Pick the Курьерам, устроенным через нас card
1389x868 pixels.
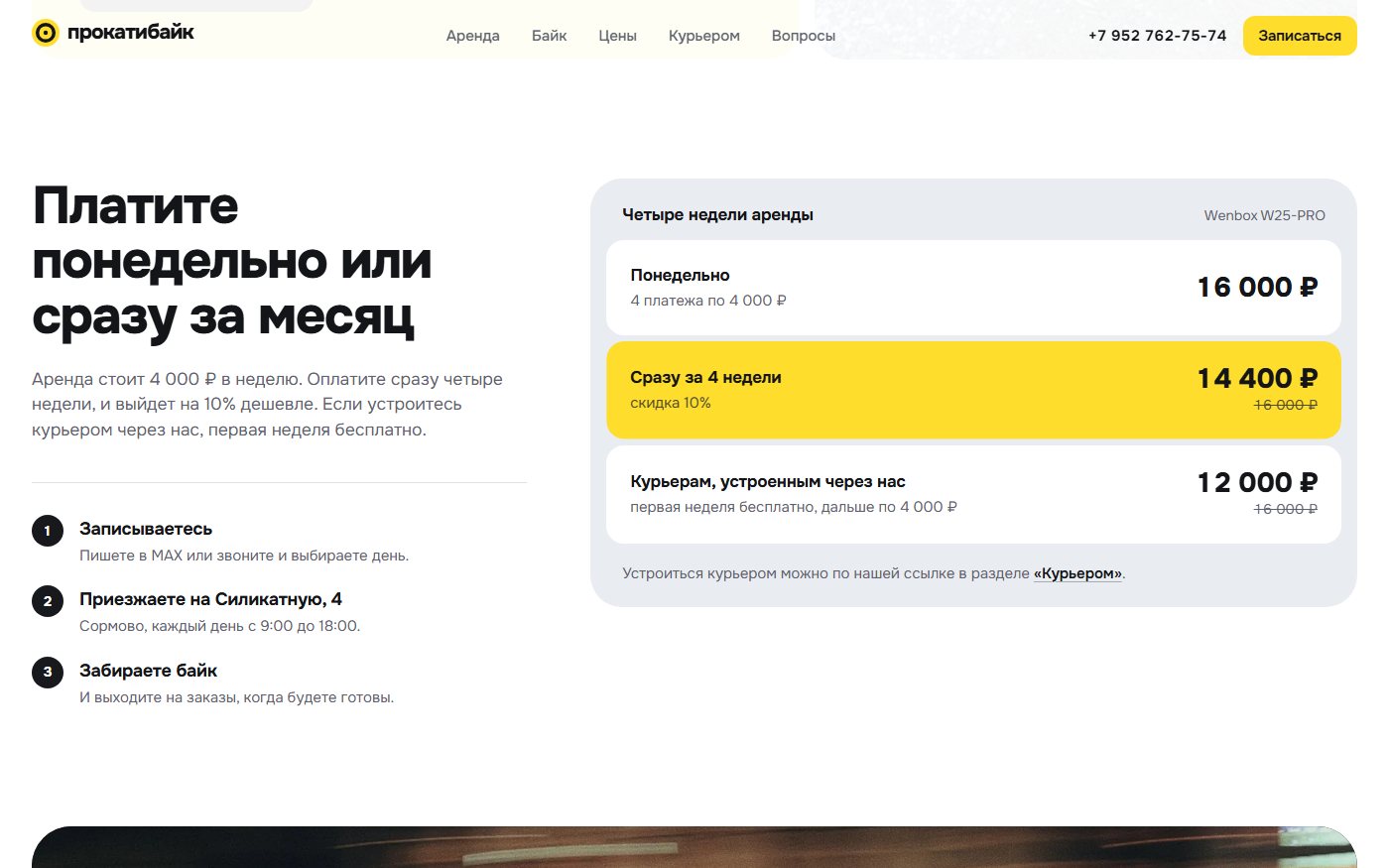click(973, 494)
